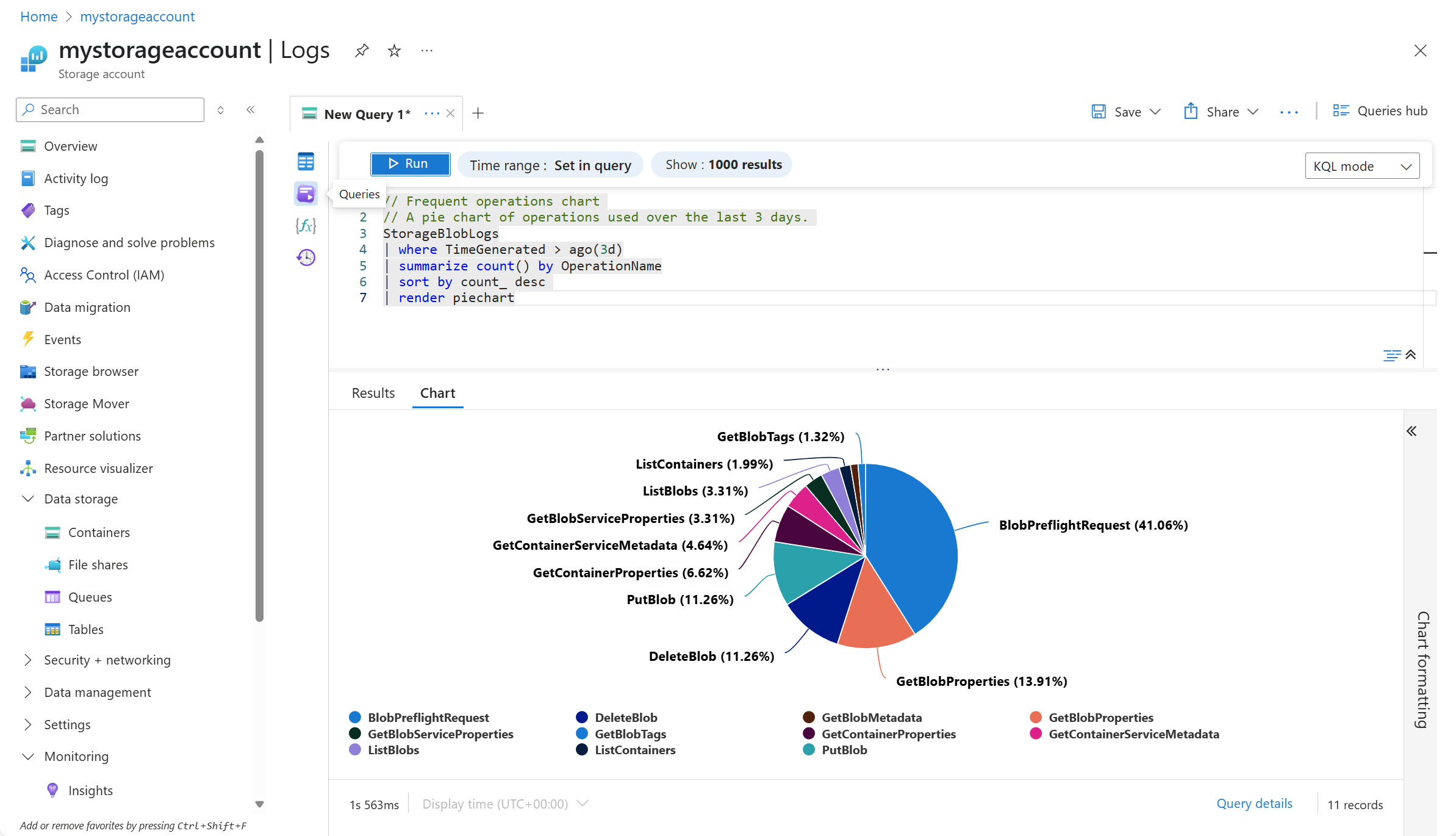The height and width of the screenshot is (836, 1456).
Task: Favorite this page with star icon
Action: (x=394, y=51)
